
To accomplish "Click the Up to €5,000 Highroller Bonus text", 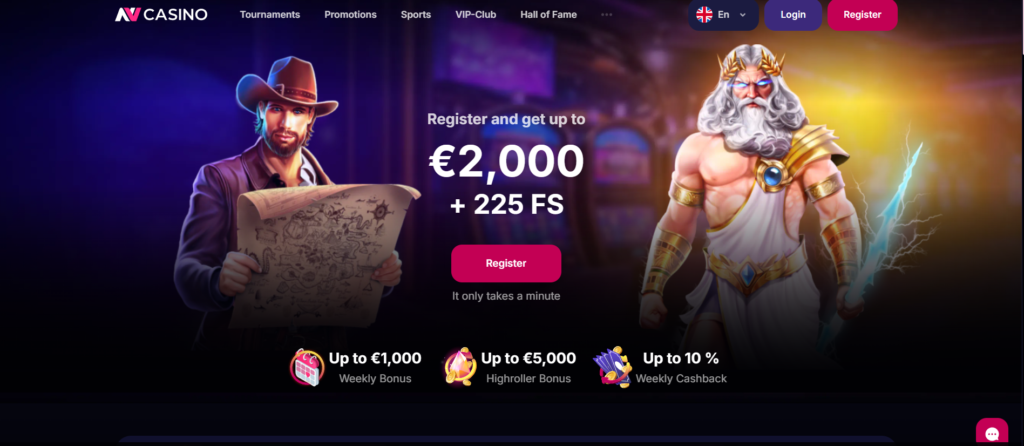I will 528,368.
